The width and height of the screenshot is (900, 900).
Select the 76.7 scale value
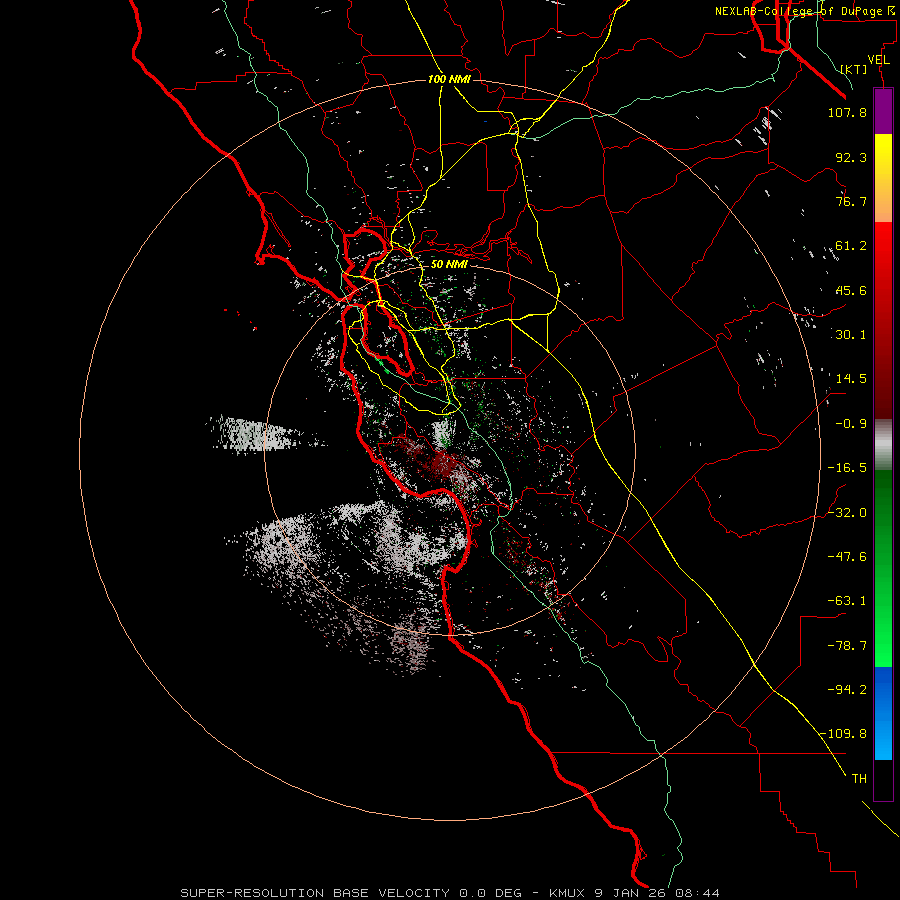(x=851, y=201)
